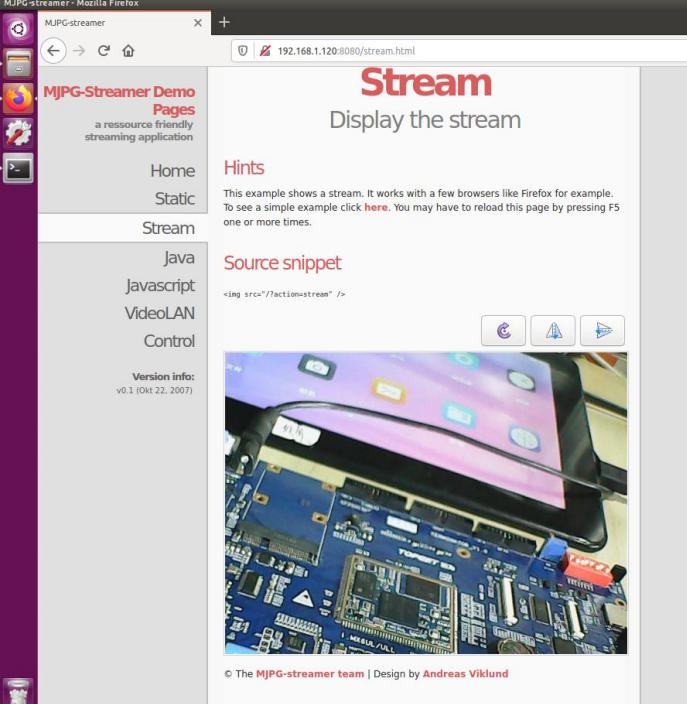
Task: Click the 'Hints' heading
Action: [x=244, y=168]
